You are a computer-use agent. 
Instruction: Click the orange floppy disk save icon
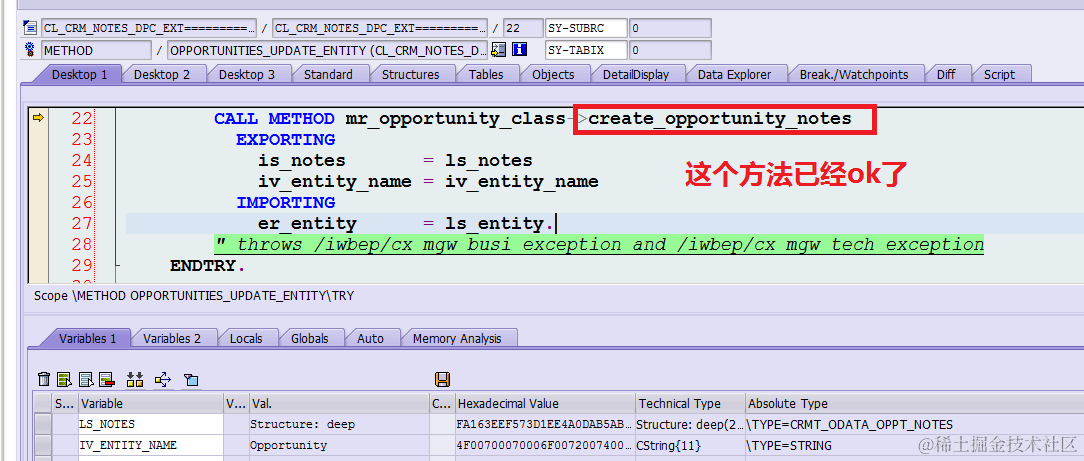[x=442, y=379]
